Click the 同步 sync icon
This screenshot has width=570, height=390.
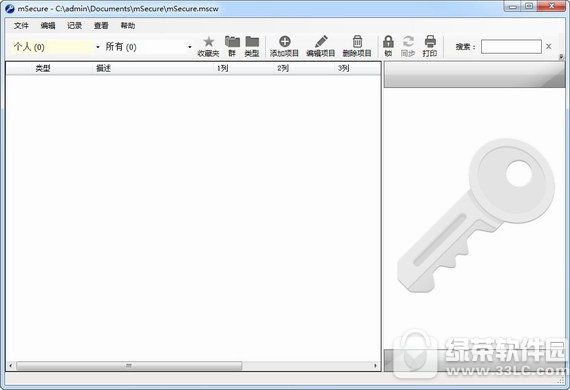point(408,46)
